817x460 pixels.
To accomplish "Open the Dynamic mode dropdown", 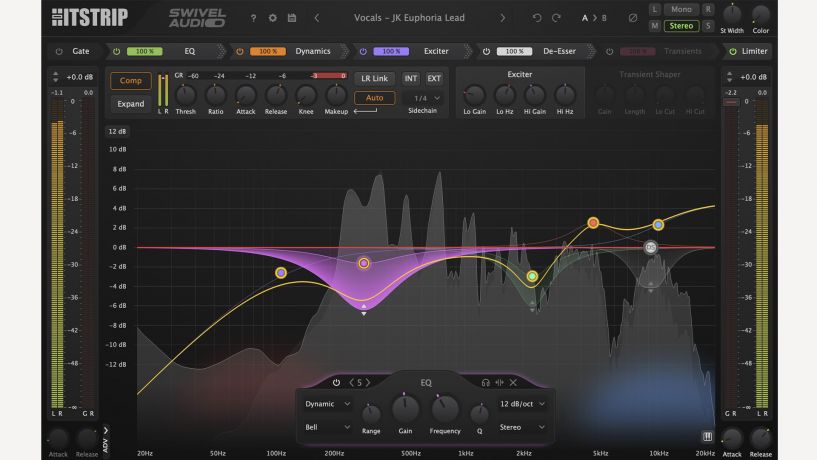I will coord(328,404).
